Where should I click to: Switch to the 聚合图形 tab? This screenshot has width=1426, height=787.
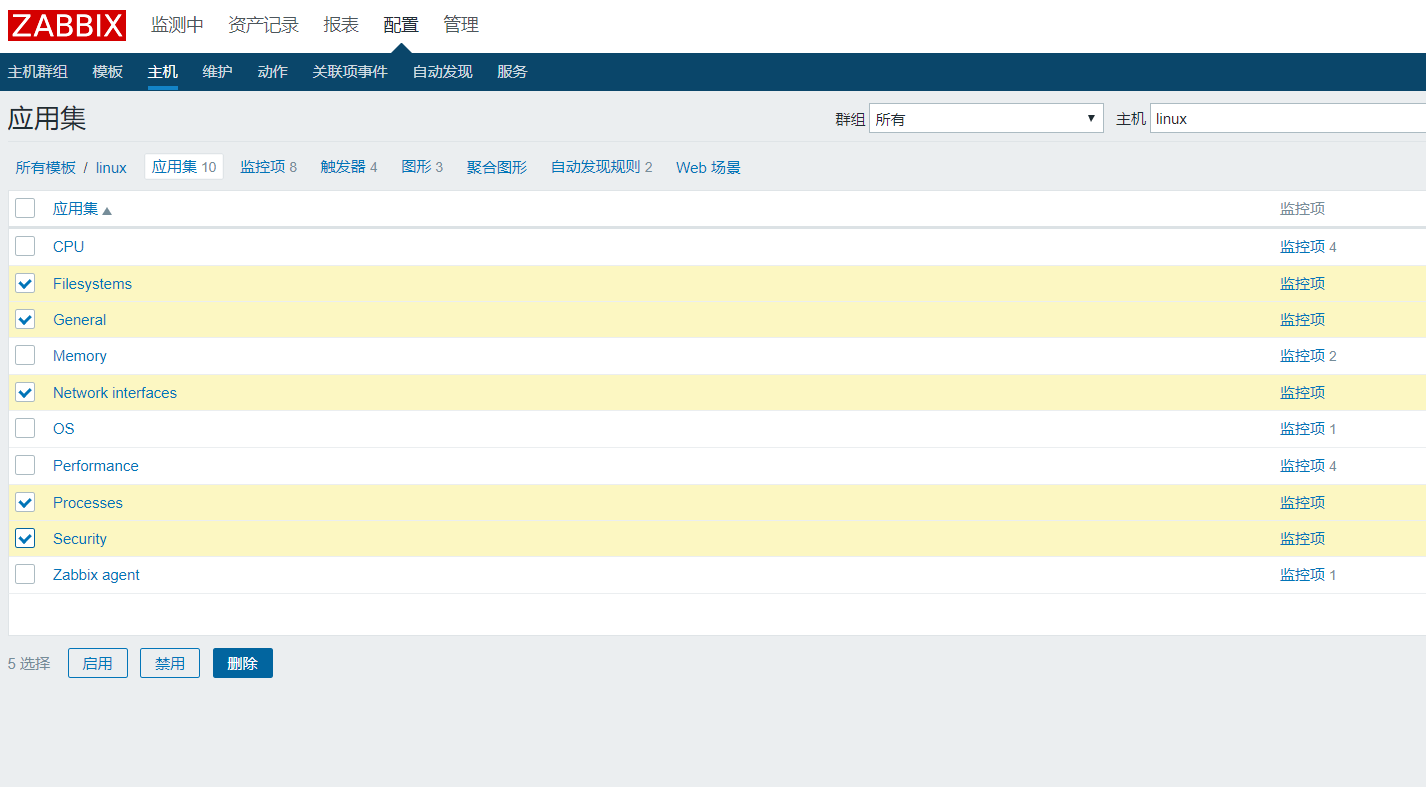point(497,167)
